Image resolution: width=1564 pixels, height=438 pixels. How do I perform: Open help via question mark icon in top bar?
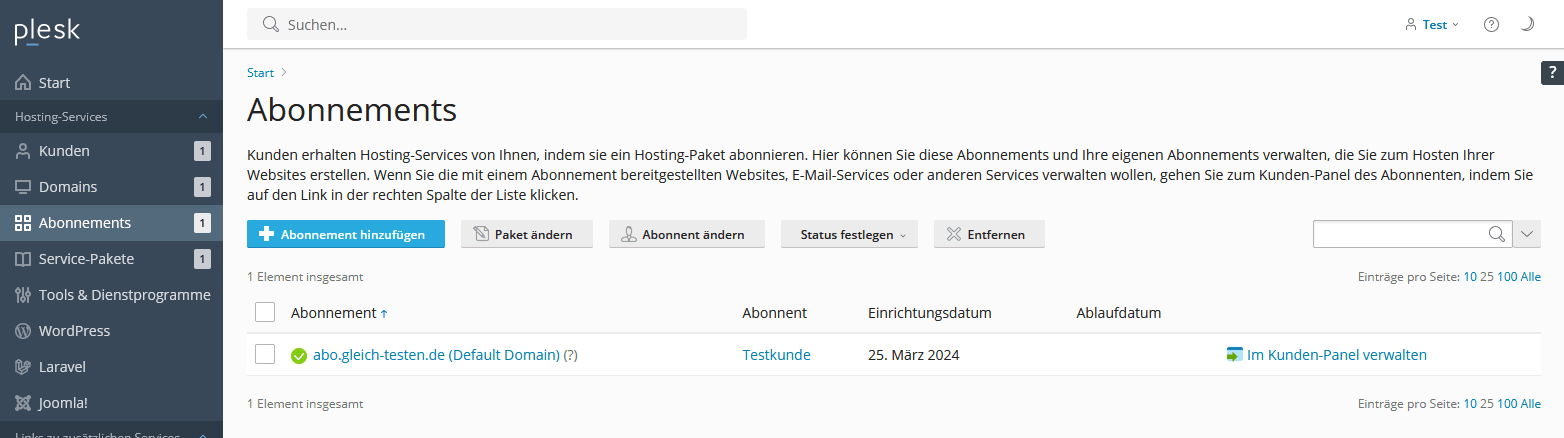click(1491, 24)
